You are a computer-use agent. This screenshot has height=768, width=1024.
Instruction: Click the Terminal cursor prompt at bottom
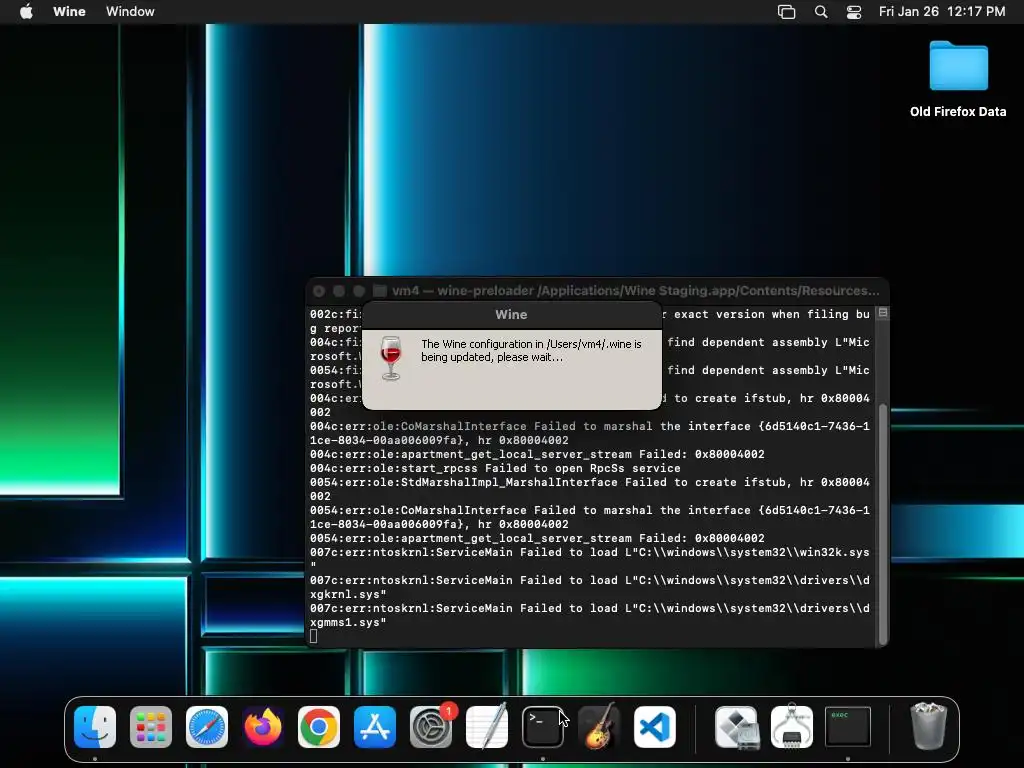[x=313, y=636]
